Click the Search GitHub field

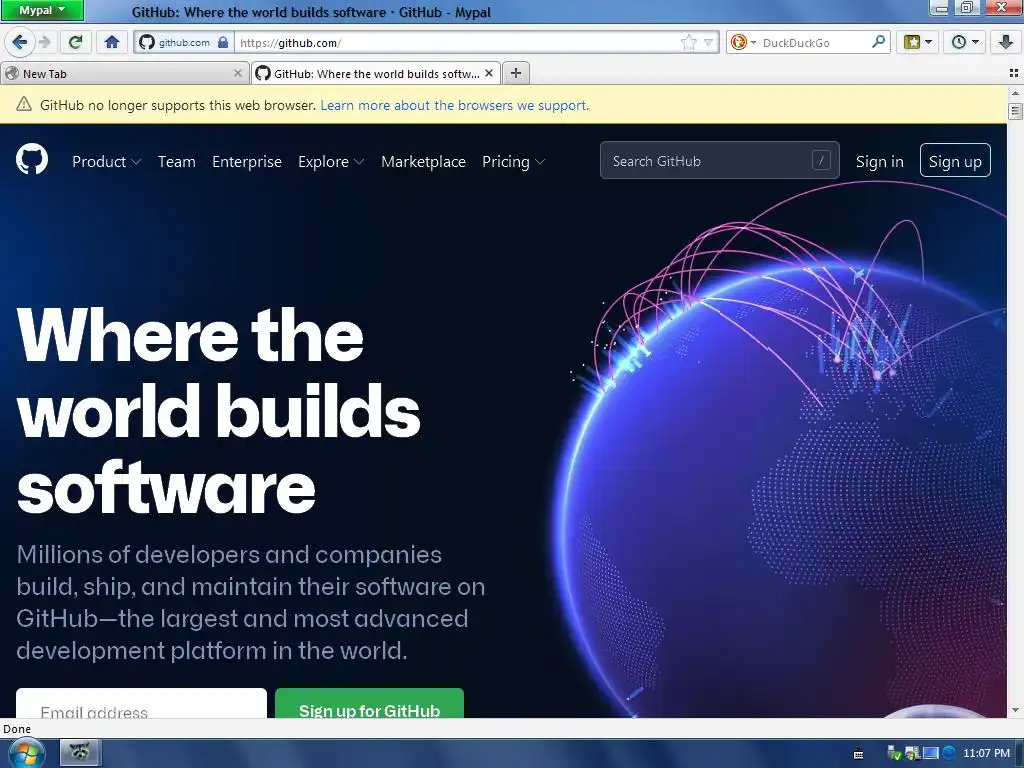pyautogui.click(x=720, y=160)
